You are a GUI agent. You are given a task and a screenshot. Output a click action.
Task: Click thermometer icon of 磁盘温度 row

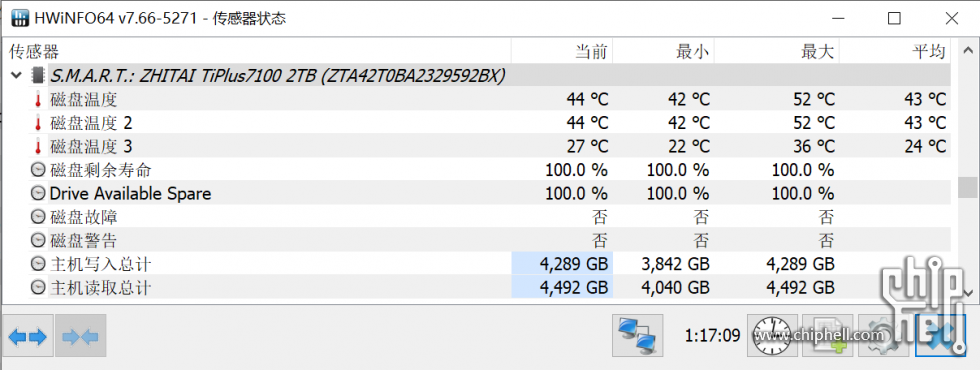tap(38, 99)
